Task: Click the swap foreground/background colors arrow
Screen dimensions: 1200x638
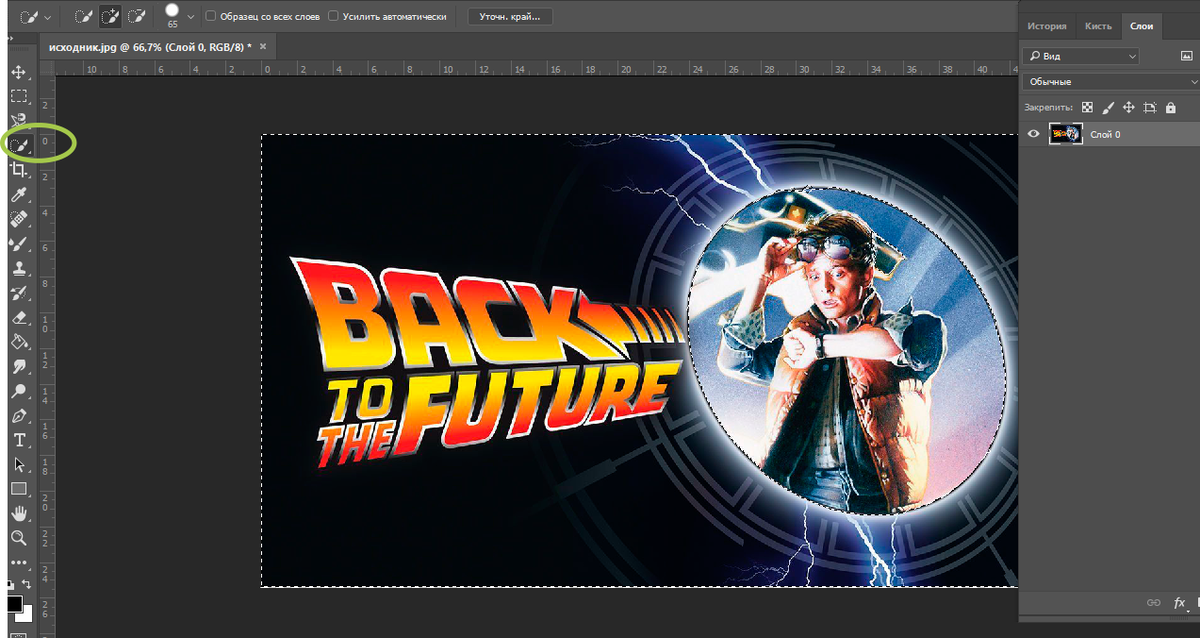Action: pos(27,583)
